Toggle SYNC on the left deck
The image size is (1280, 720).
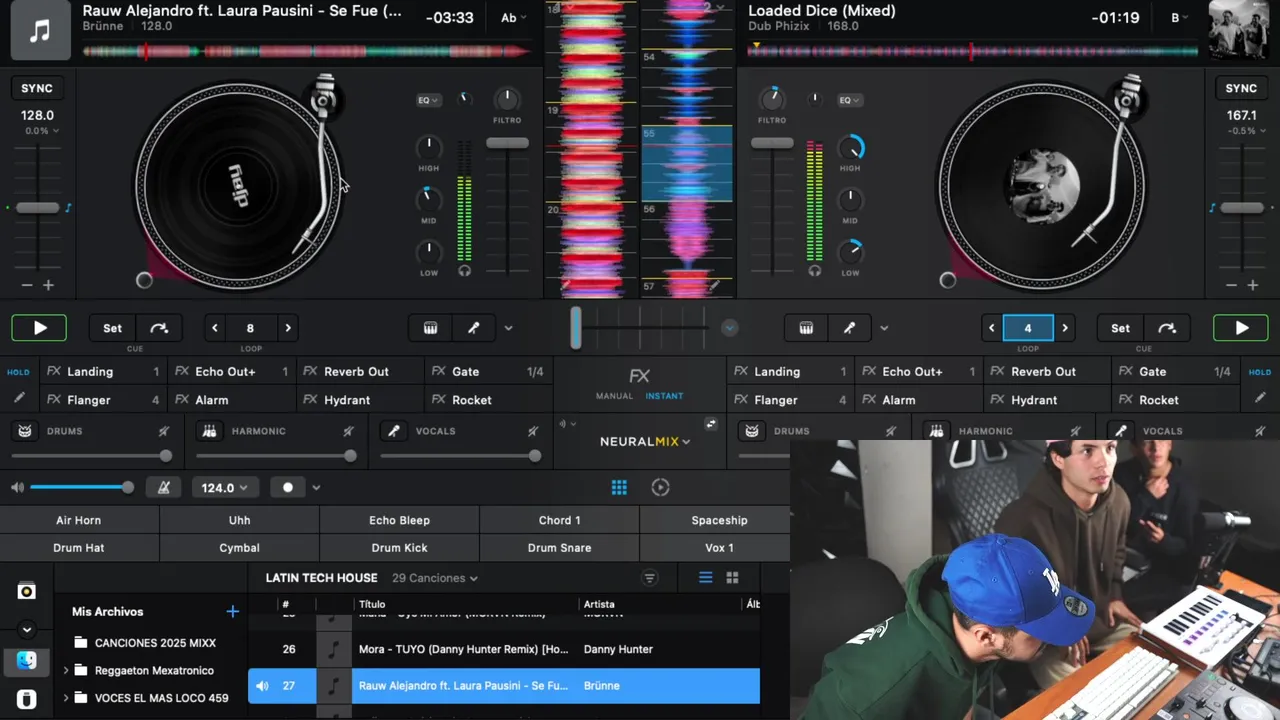(x=37, y=88)
